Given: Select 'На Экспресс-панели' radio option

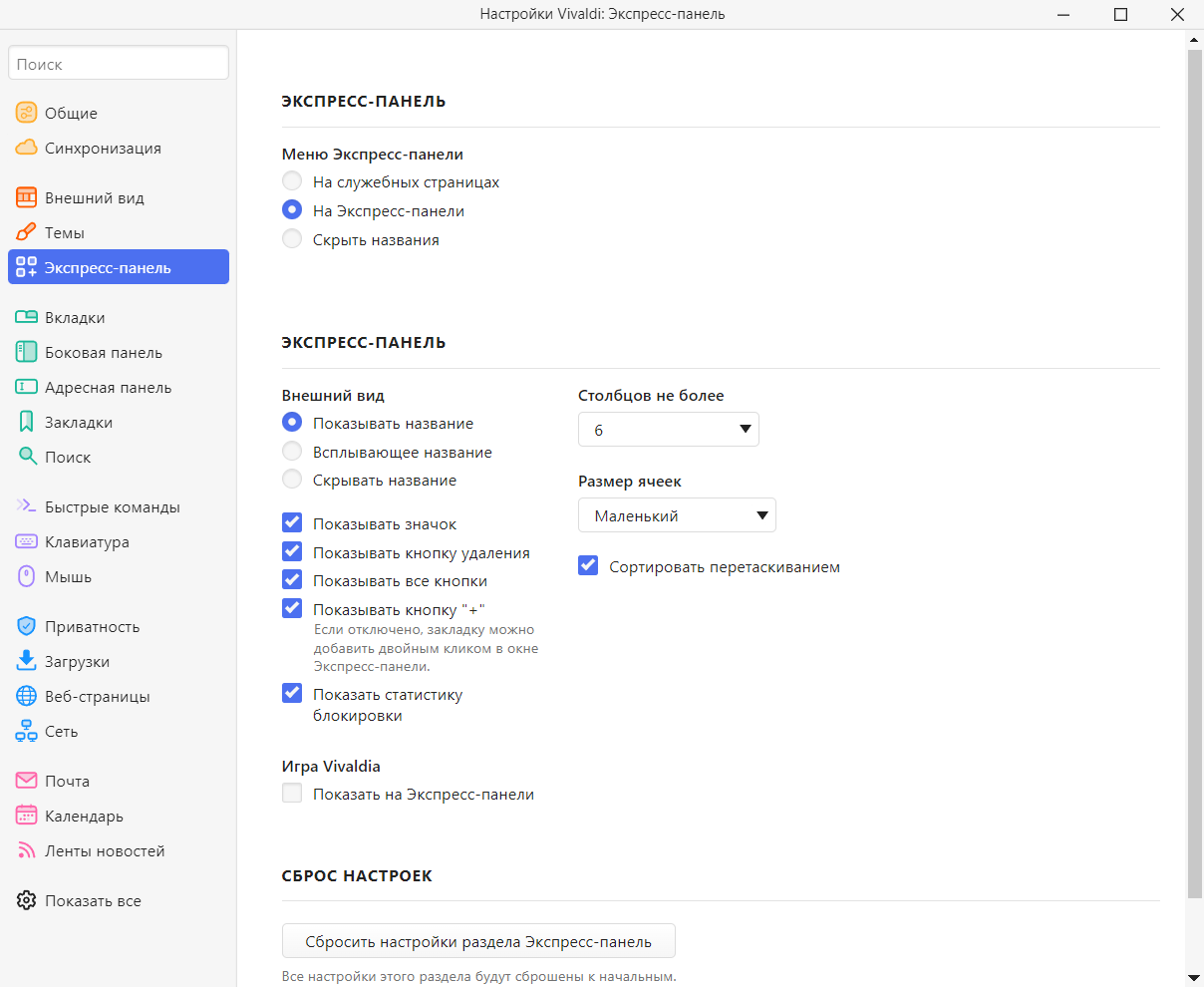Looking at the screenshot, I should coord(292,210).
